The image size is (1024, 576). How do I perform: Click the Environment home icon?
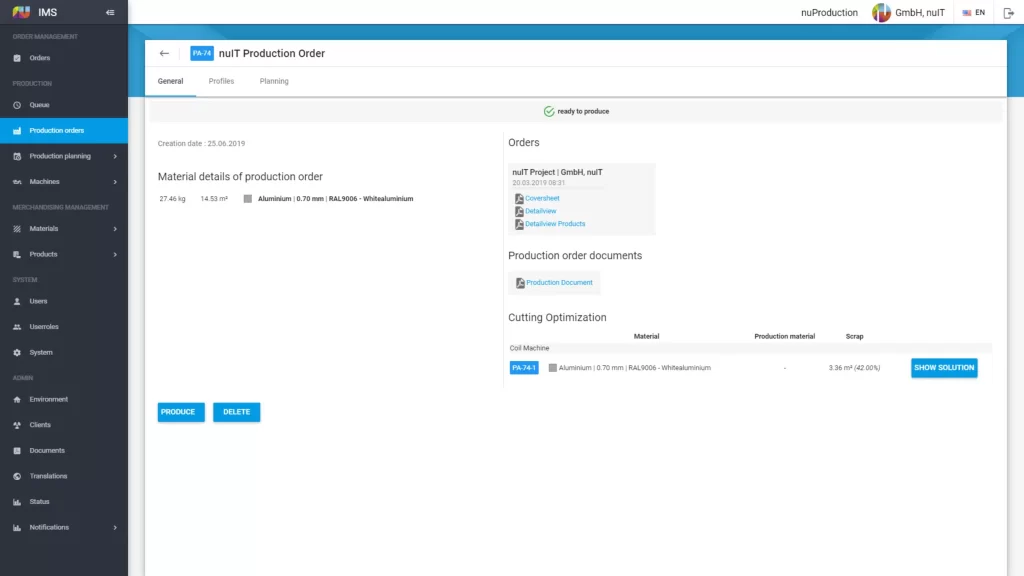tap(17, 399)
